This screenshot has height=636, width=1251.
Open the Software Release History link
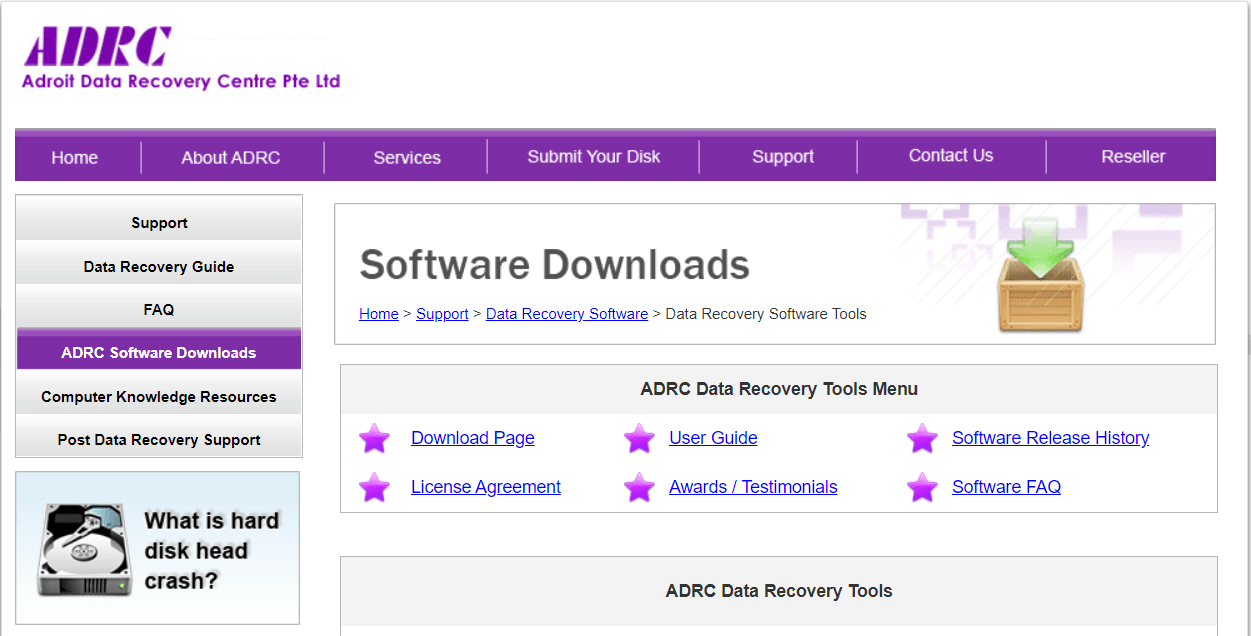point(1051,438)
